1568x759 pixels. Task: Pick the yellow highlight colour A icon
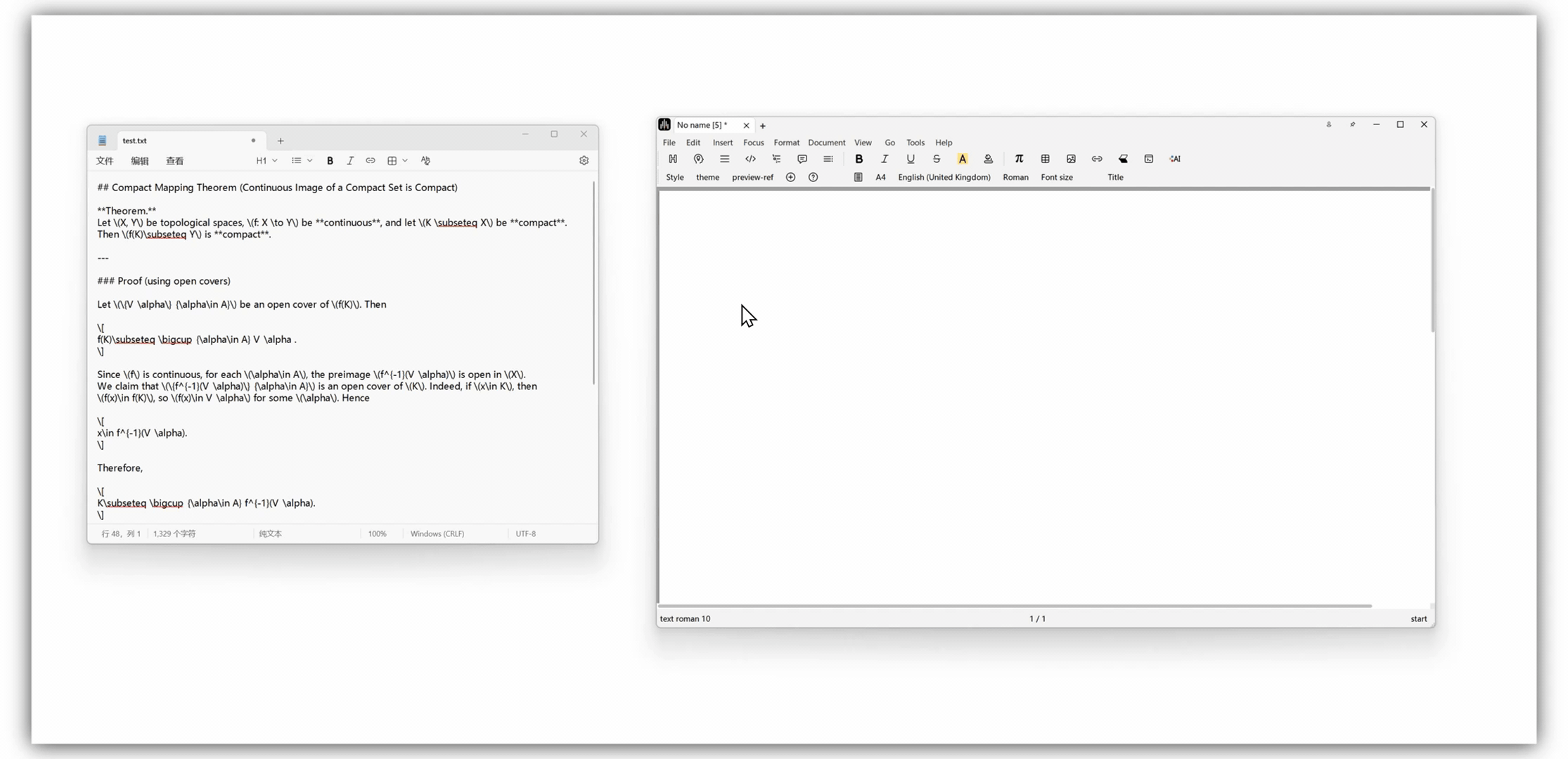pyautogui.click(x=962, y=159)
